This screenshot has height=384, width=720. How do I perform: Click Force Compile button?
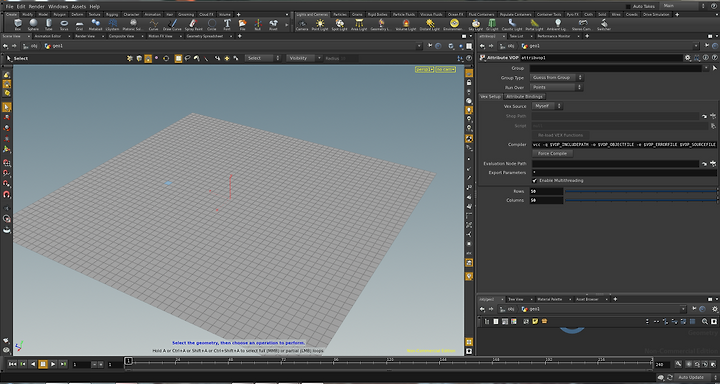coord(552,153)
